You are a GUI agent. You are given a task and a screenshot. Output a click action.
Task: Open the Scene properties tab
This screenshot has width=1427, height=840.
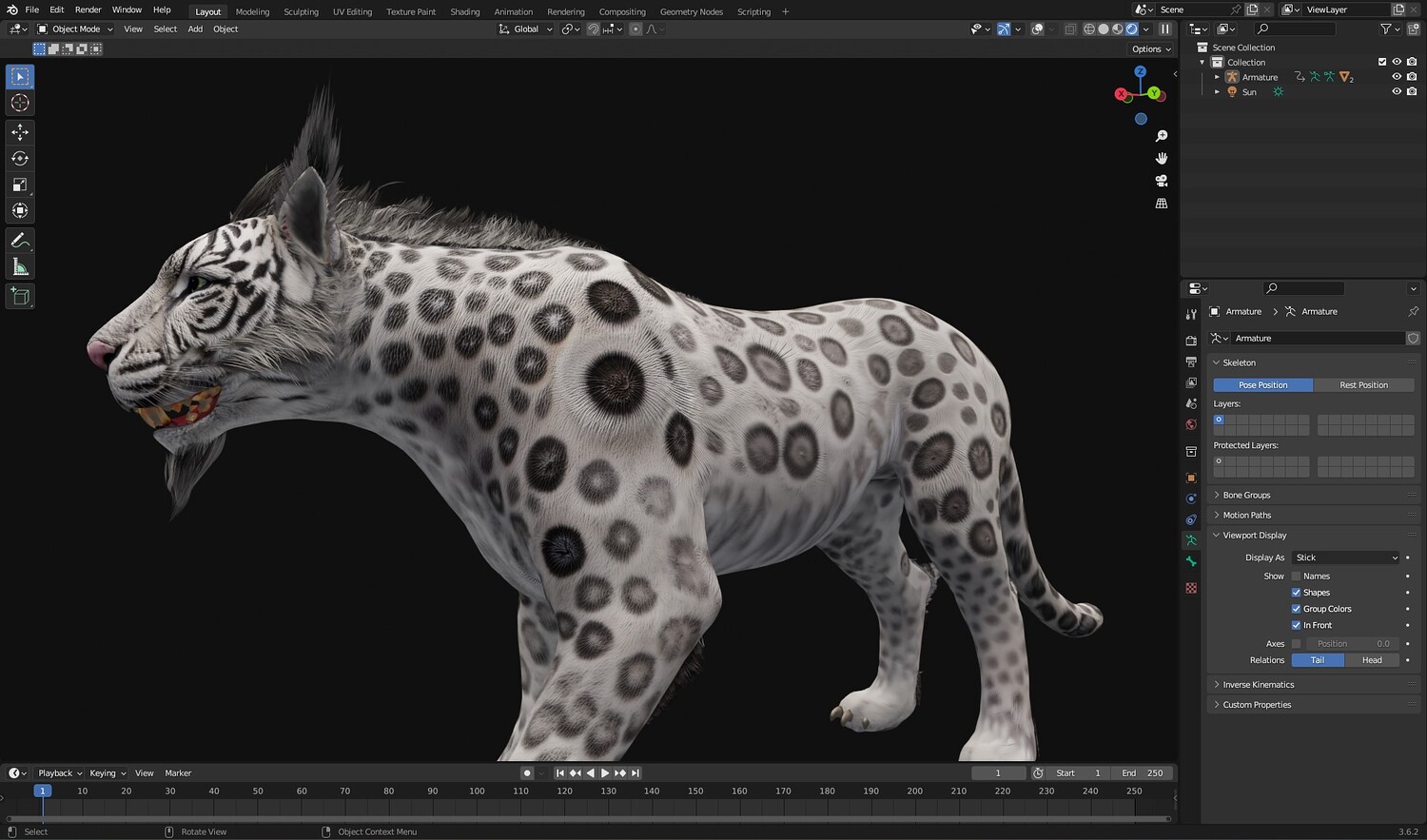pyautogui.click(x=1191, y=403)
